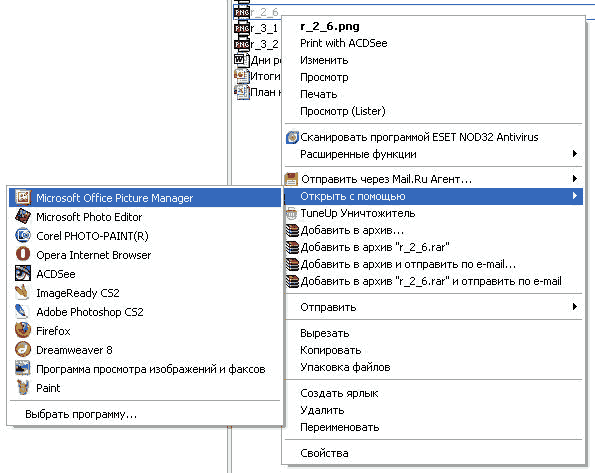Open Свойства of the file
The height and width of the screenshot is (473, 595).
coord(324,453)
